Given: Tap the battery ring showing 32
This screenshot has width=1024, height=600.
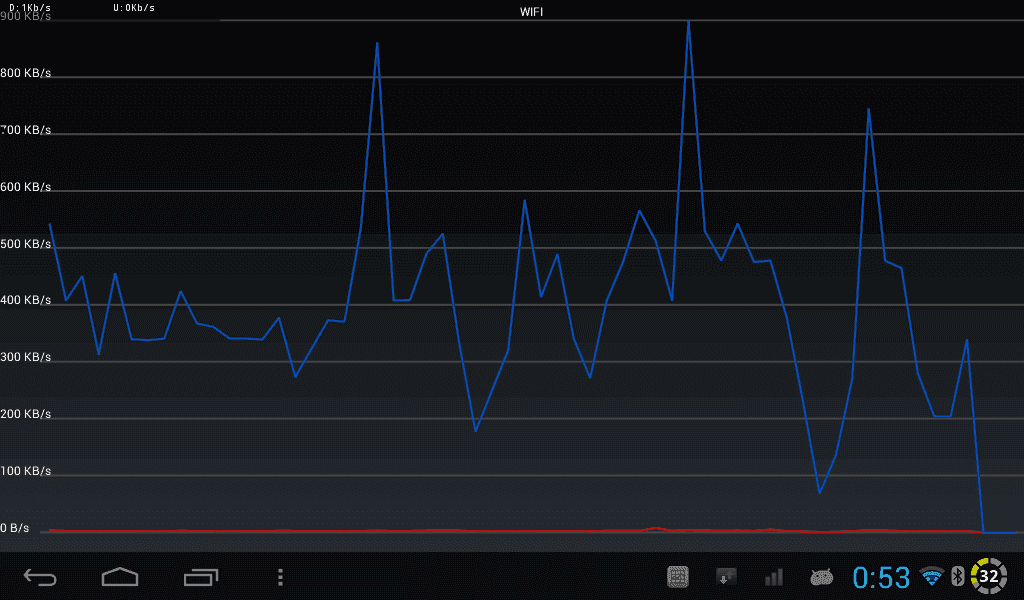Looking at the screenshot, I should (x=989, y=576).
